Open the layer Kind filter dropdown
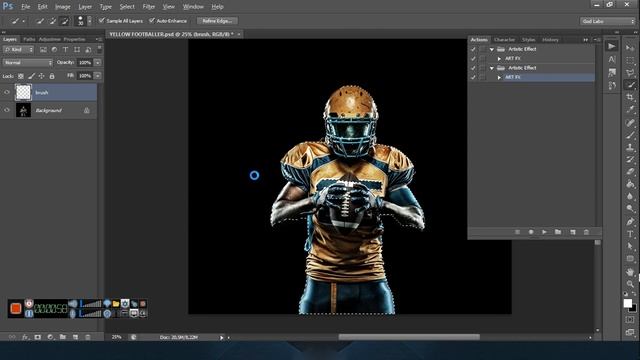Image resolution: width=640 pixels, height=360 pixels. [18, 49]
